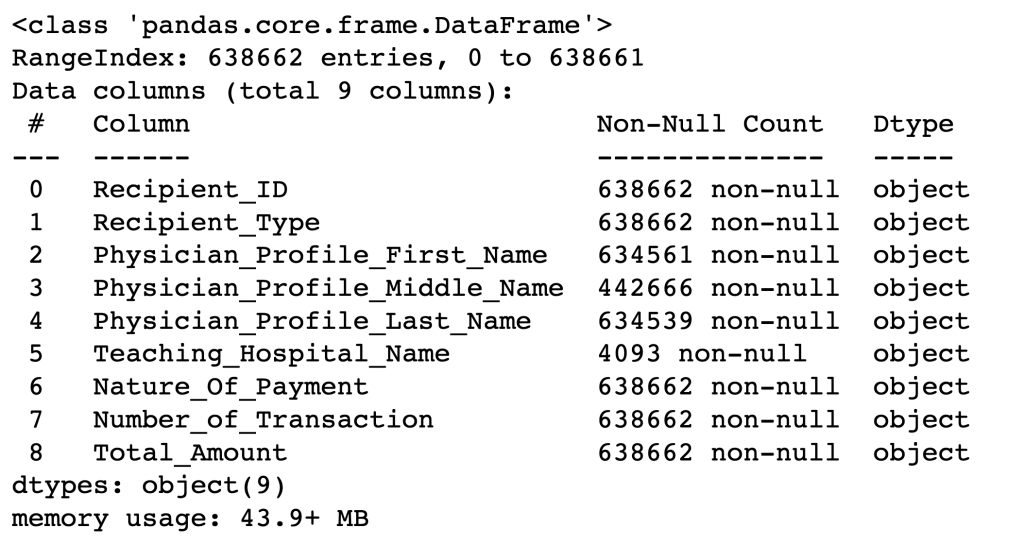Click the '634539 non-null' count value
1024x545 pixels.
[718, 321]
